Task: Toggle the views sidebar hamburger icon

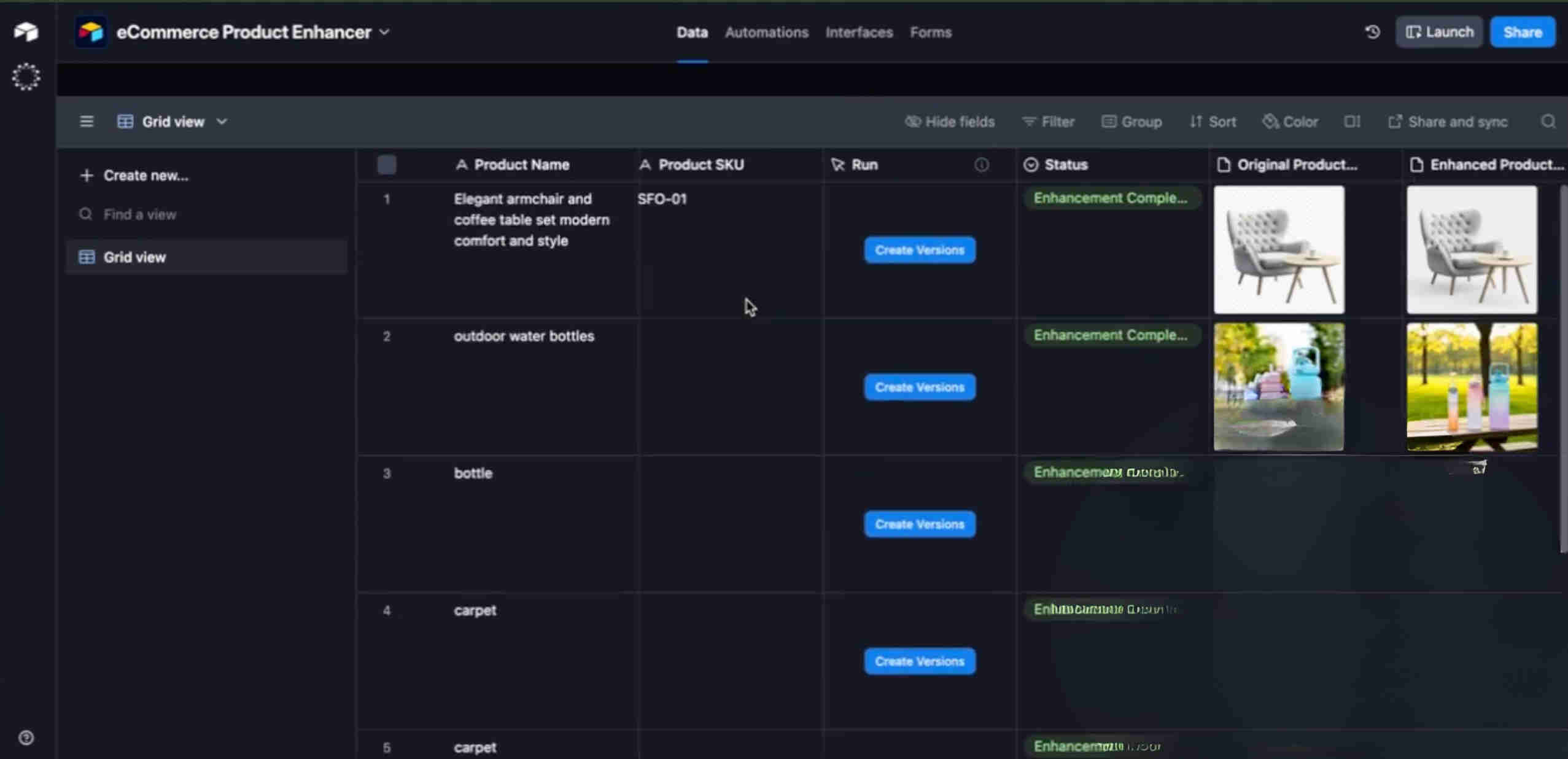Action: 87,122
